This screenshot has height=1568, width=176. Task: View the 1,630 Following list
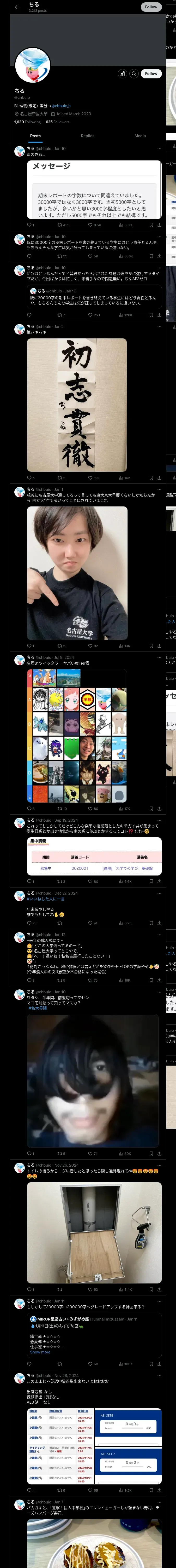click(27, 122)
